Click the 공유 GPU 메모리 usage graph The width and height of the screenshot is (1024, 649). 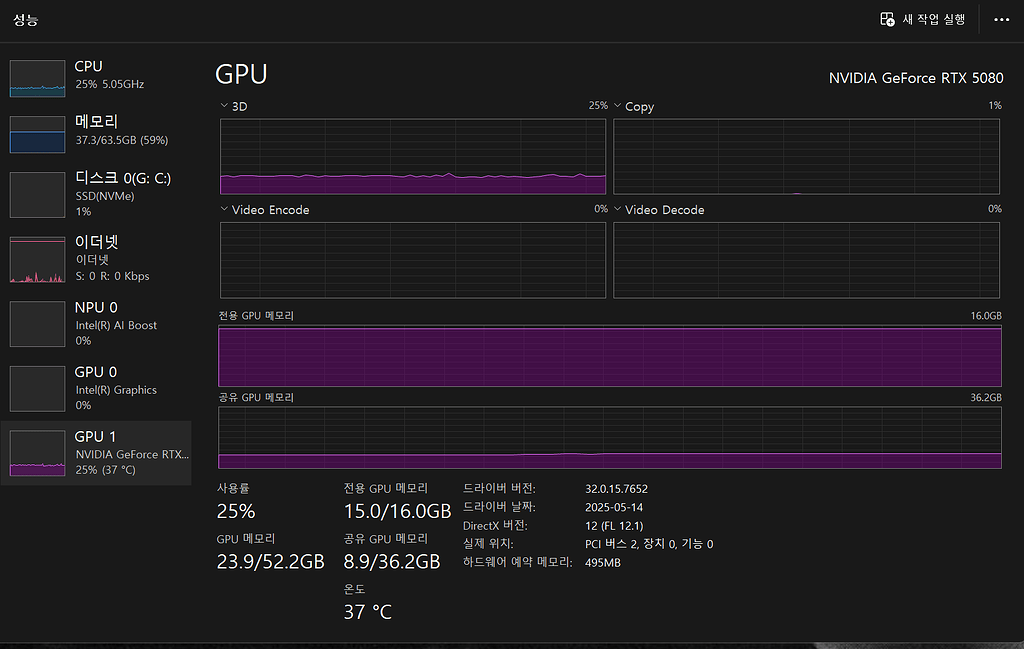coord(609,437)
